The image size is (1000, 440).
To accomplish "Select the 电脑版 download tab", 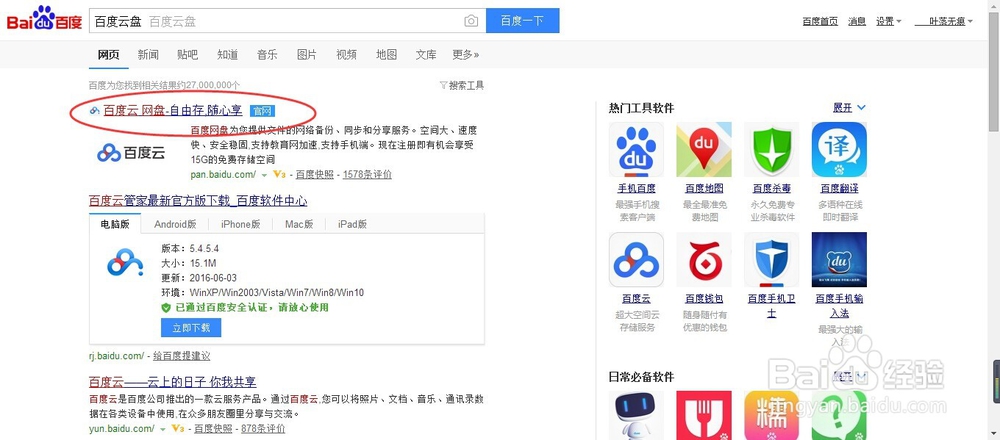I will [x=115, y=224].
